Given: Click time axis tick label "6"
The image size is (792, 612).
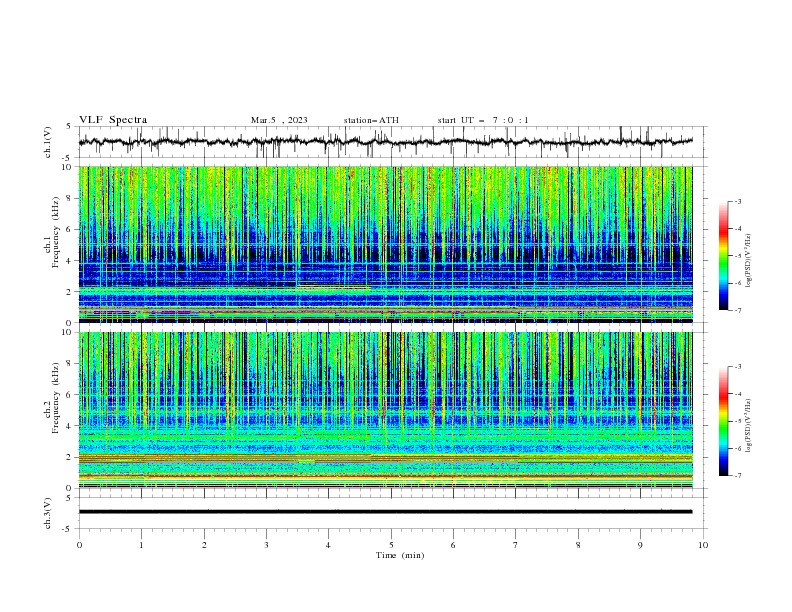Looking at the screenshot, I should pos(453,545).
